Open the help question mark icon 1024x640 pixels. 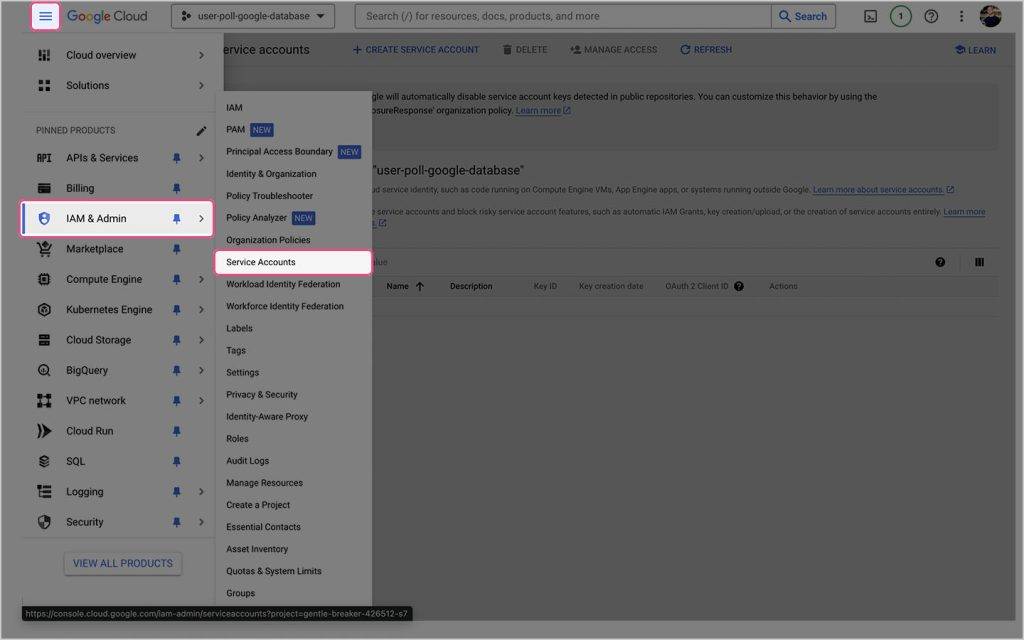click(931, 16)
